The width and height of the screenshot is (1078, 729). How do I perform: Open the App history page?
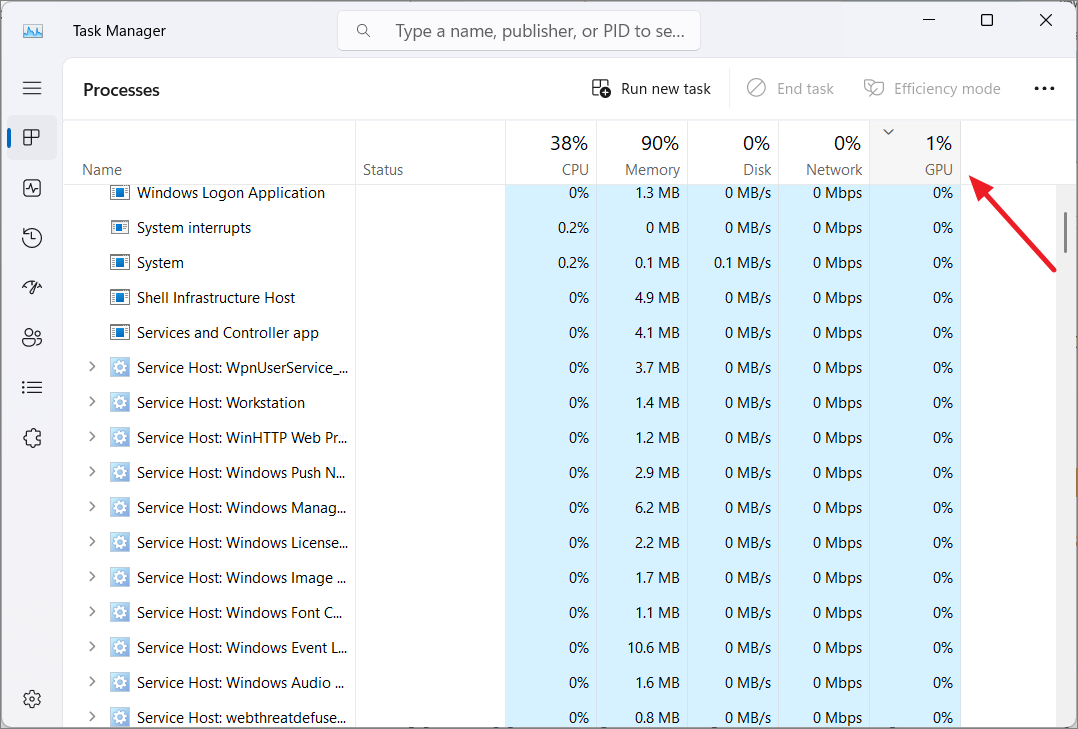pyautogui.click(x=32, y=237)
